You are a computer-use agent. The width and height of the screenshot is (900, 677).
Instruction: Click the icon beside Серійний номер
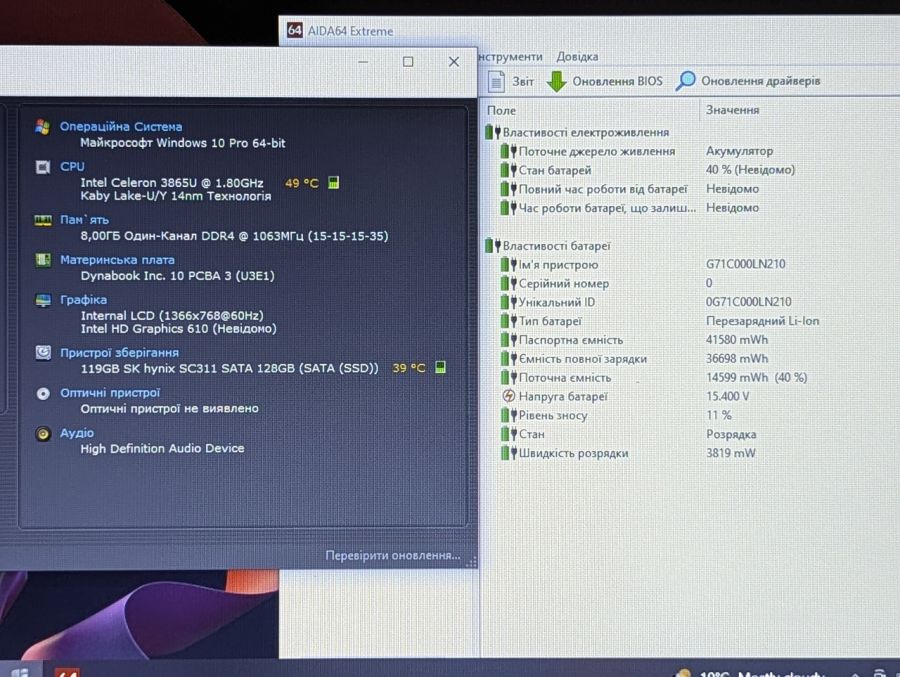coord(508,284)
